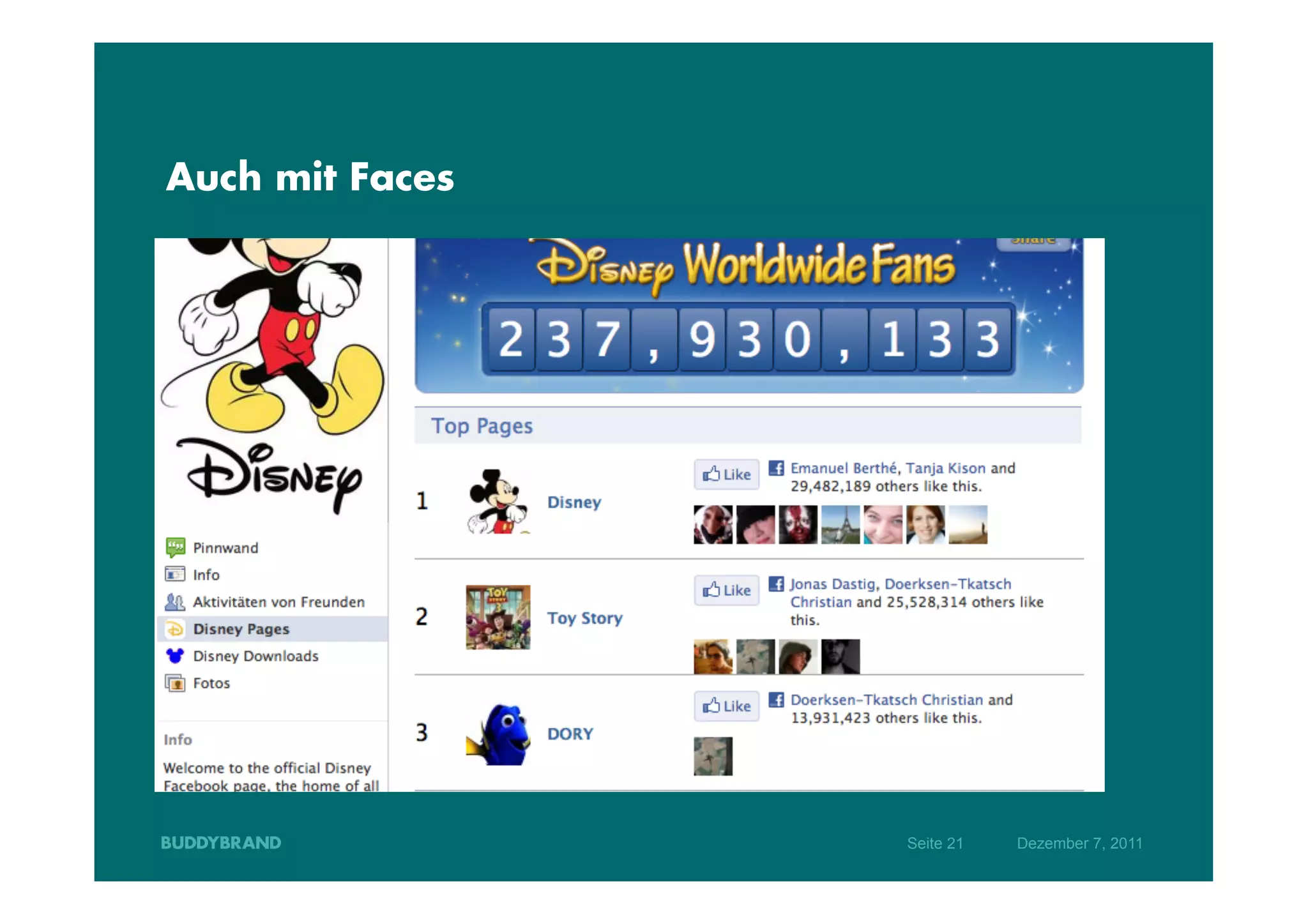Open Tanja Kison's profile link
This screenshot has width=1308, height=924.
pos(946,468)
